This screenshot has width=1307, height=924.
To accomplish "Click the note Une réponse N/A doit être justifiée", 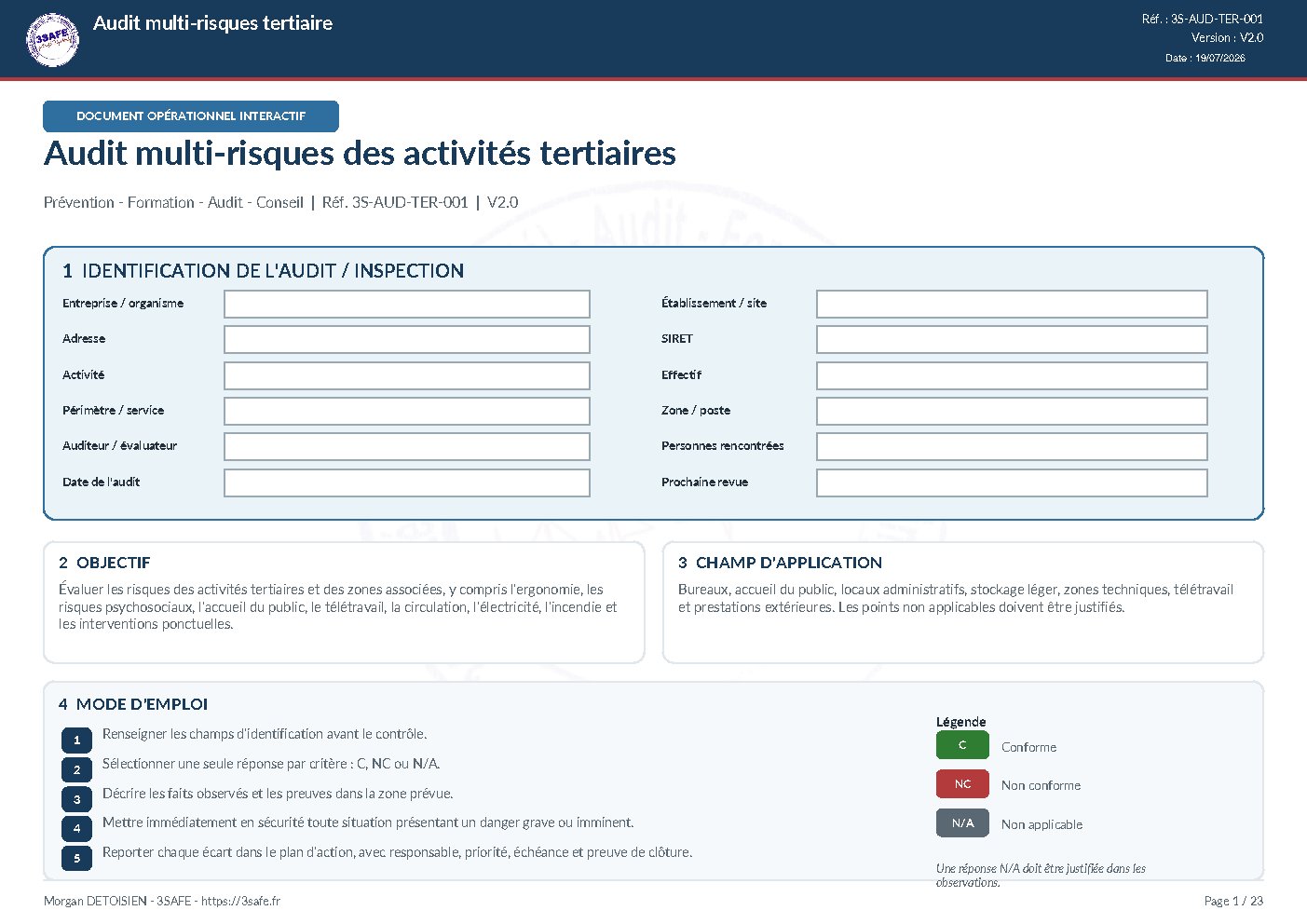I will click(1041, 875).
